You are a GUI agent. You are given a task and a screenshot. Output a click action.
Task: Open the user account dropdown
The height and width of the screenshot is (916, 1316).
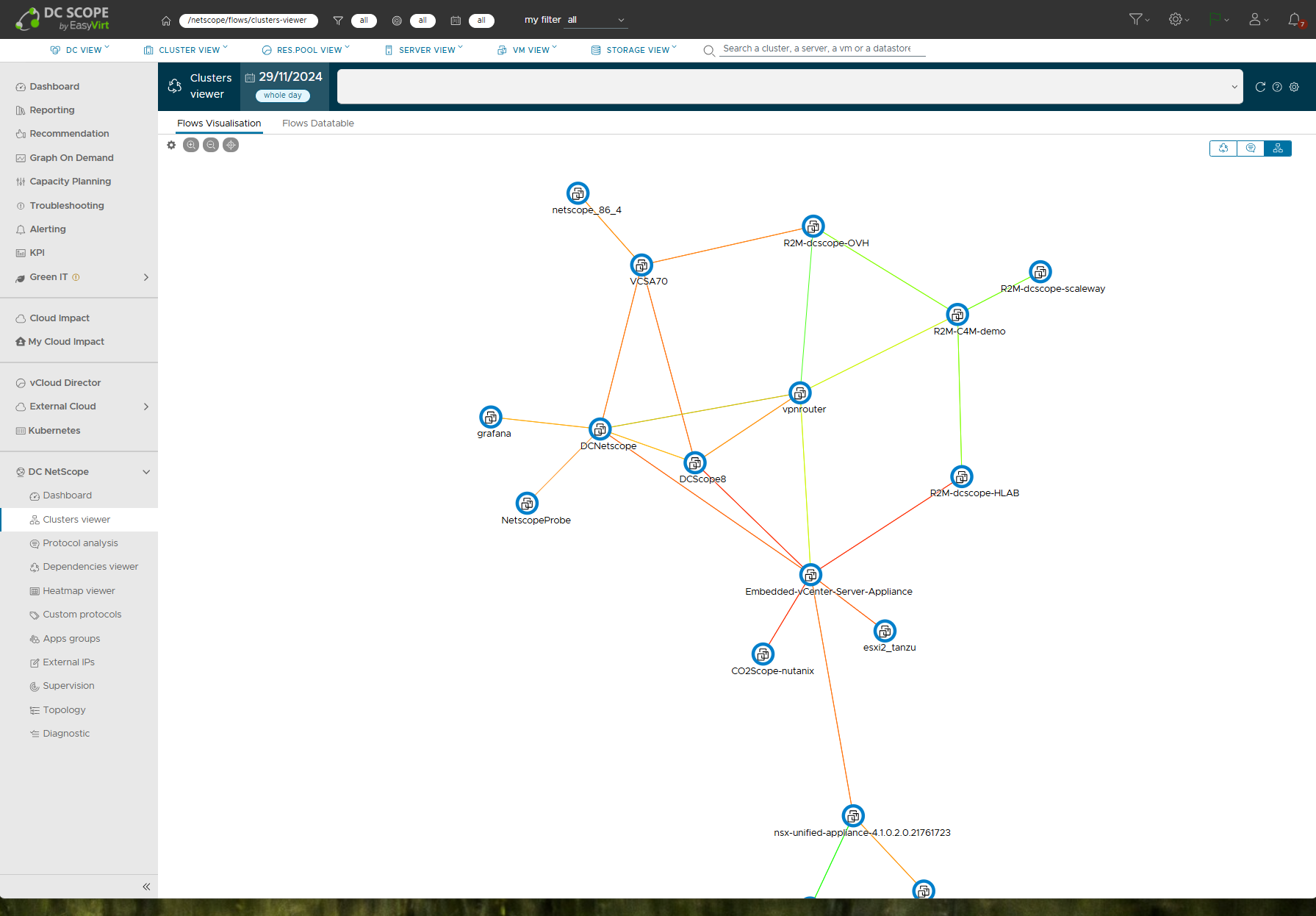click(1259, 20)
